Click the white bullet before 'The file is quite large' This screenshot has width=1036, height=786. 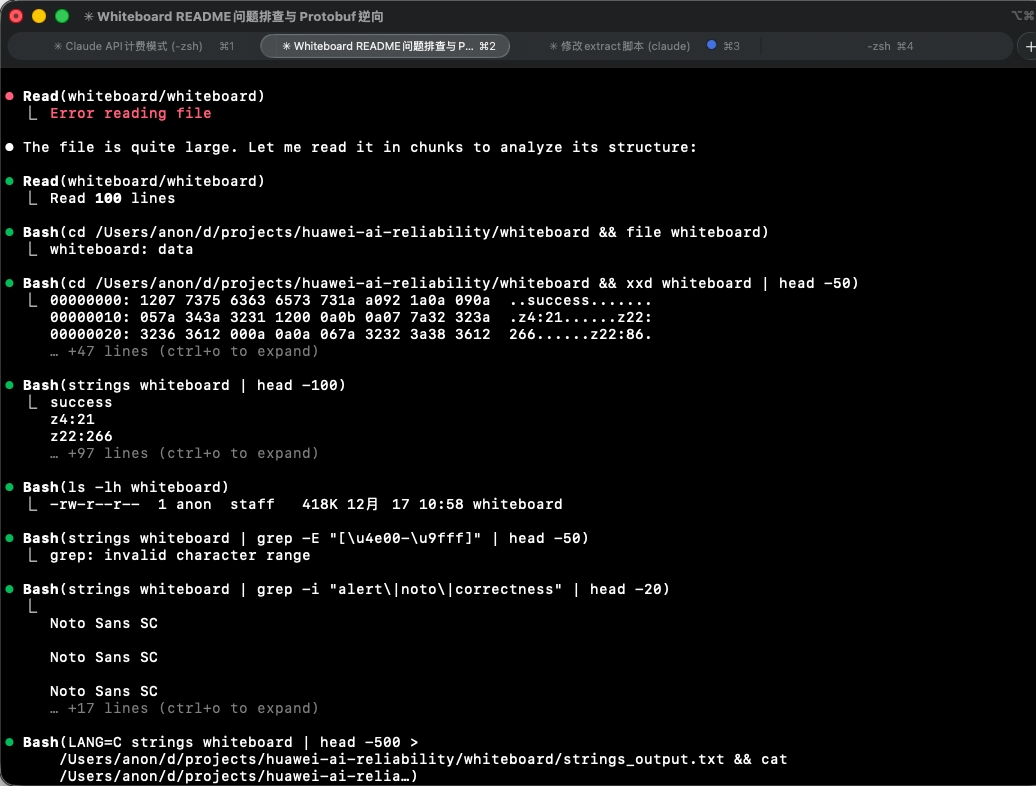click(9, 147)
